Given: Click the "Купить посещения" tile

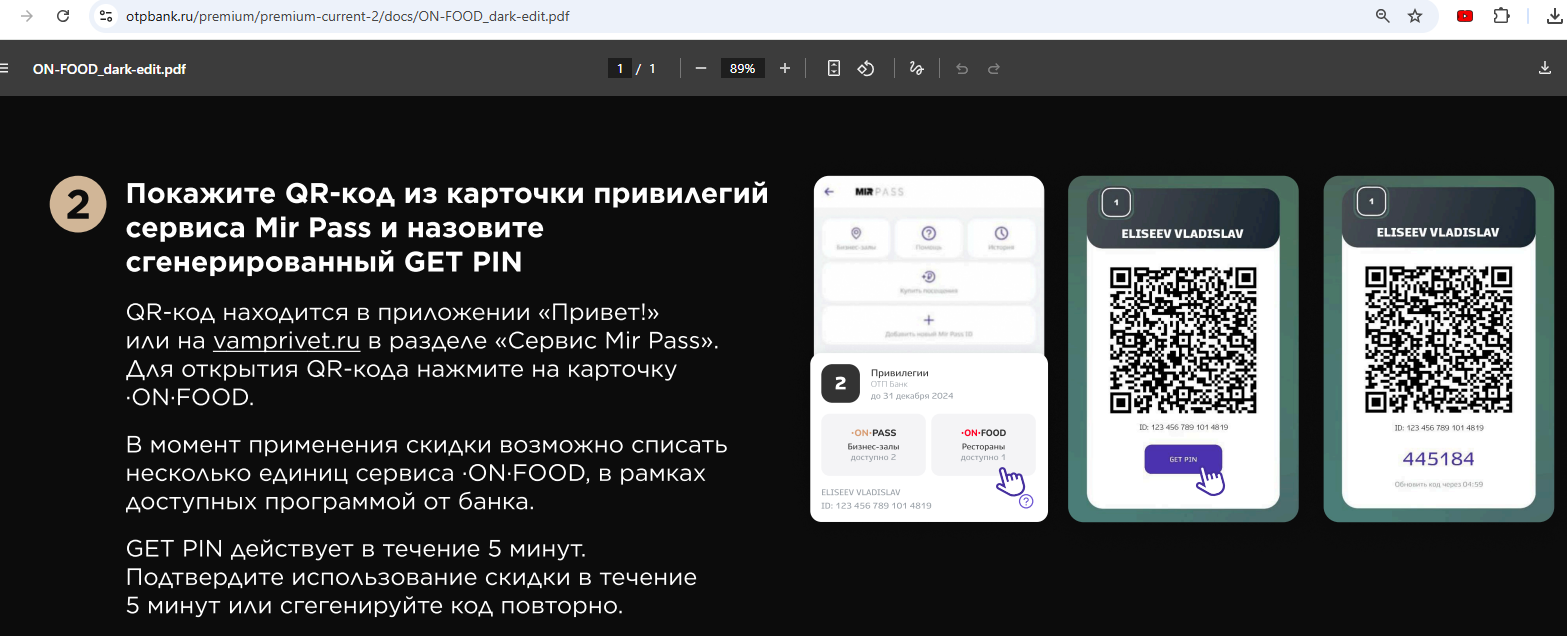Looking at the screenshot, I should 928,282.
